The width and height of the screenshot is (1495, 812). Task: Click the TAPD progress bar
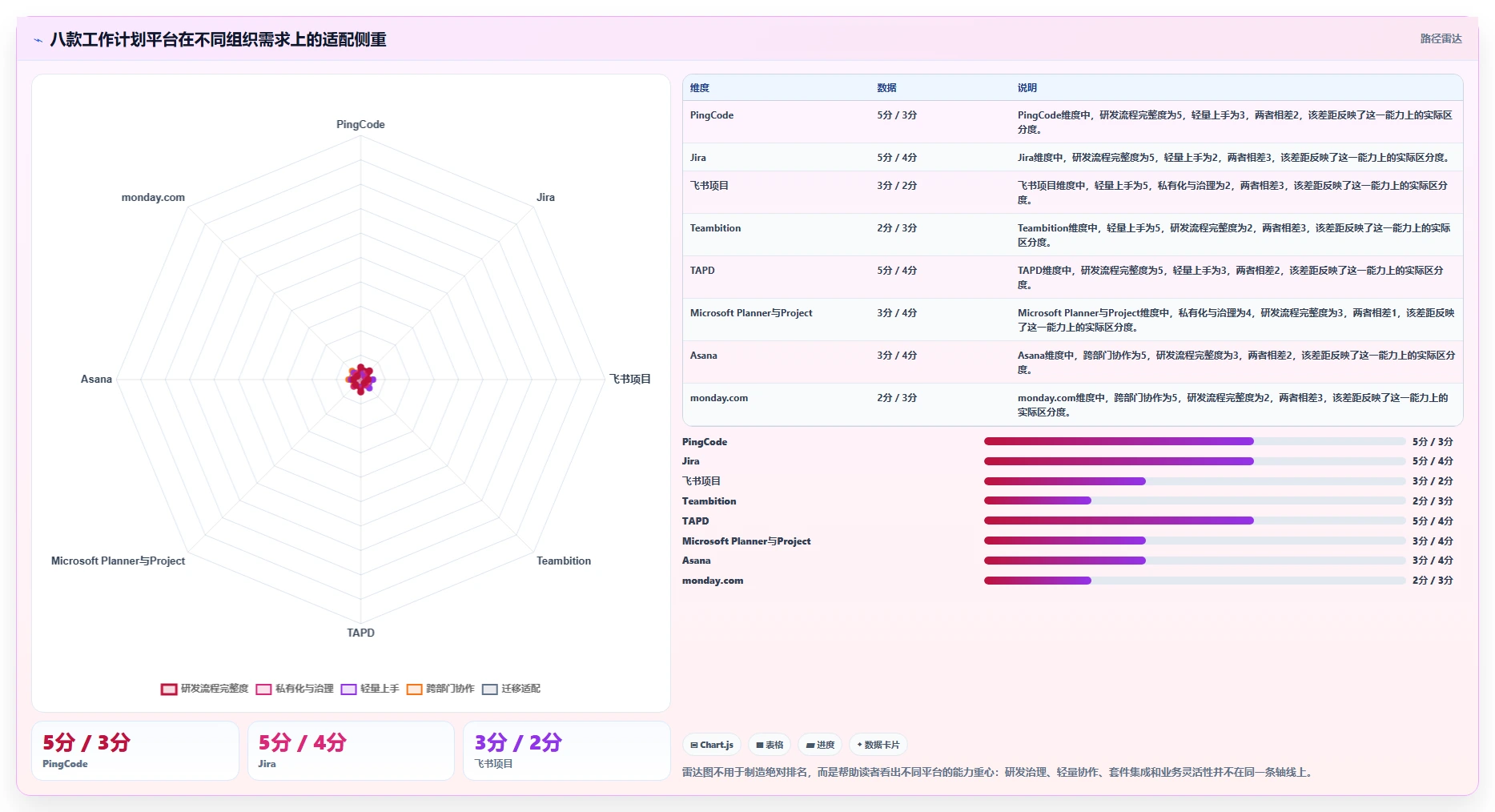(x=1195, y=521)
